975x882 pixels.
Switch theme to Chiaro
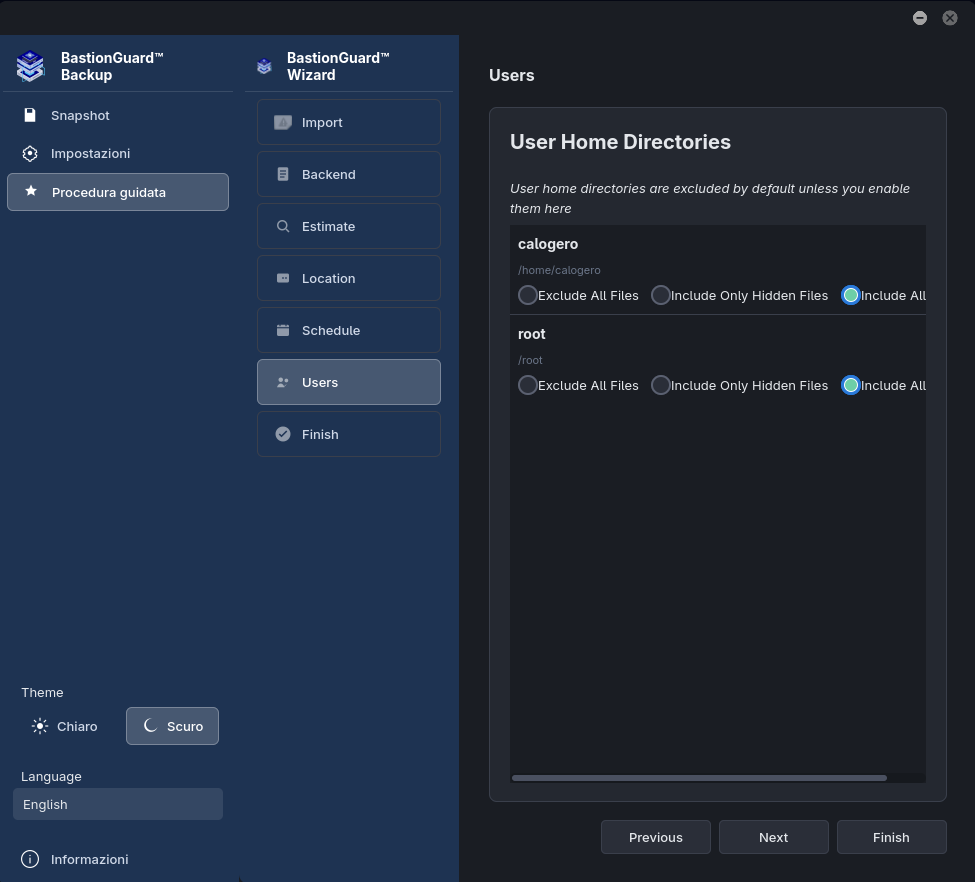point(65,726)
